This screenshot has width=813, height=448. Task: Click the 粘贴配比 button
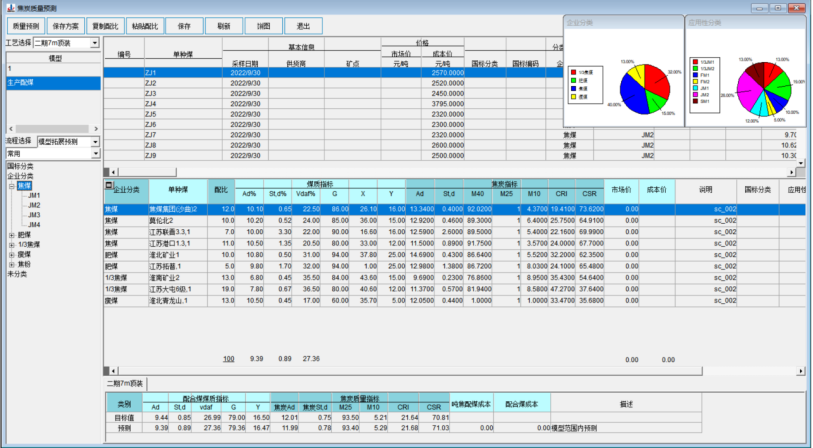pos(145,26)
